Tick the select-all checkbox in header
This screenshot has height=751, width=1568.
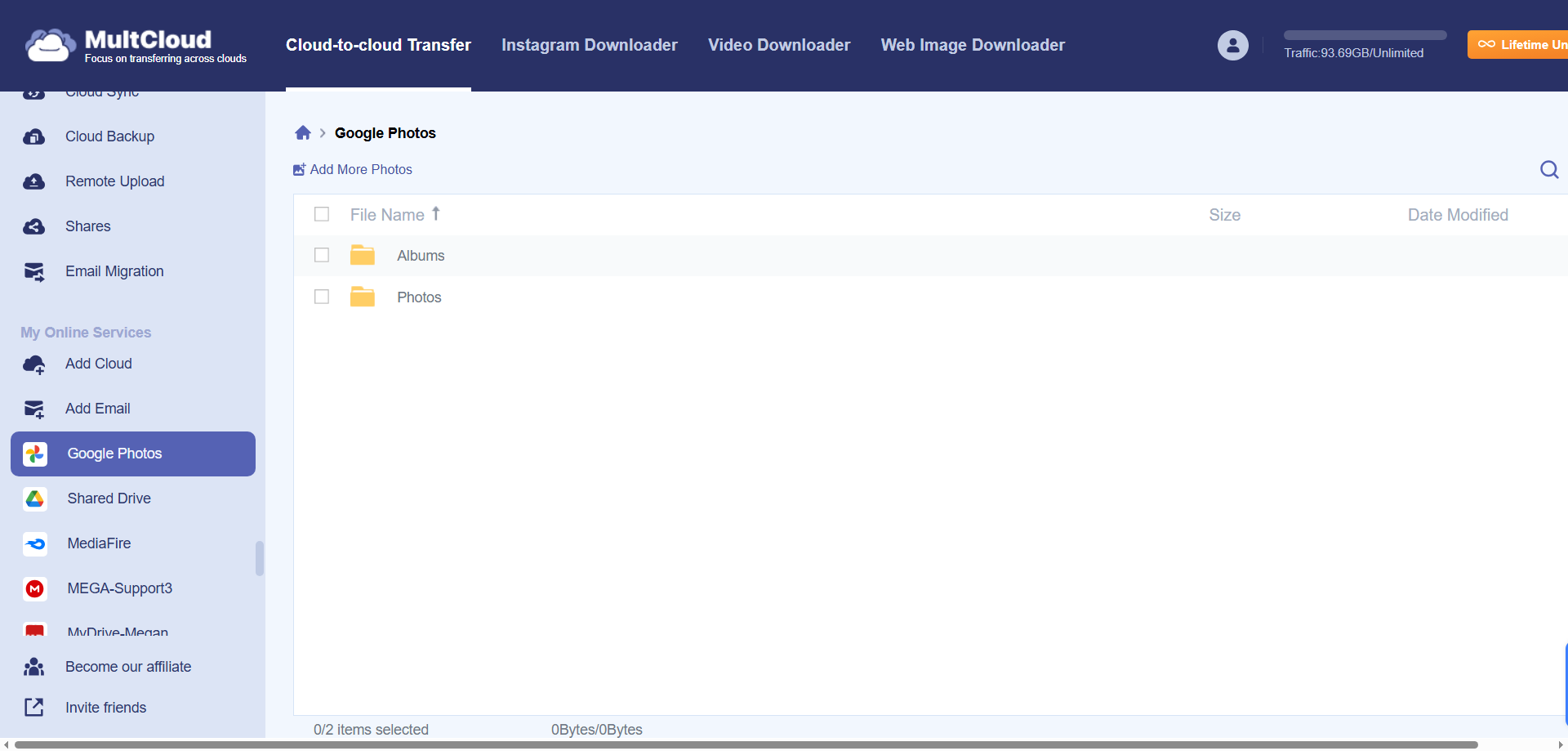tap(322, 214)
